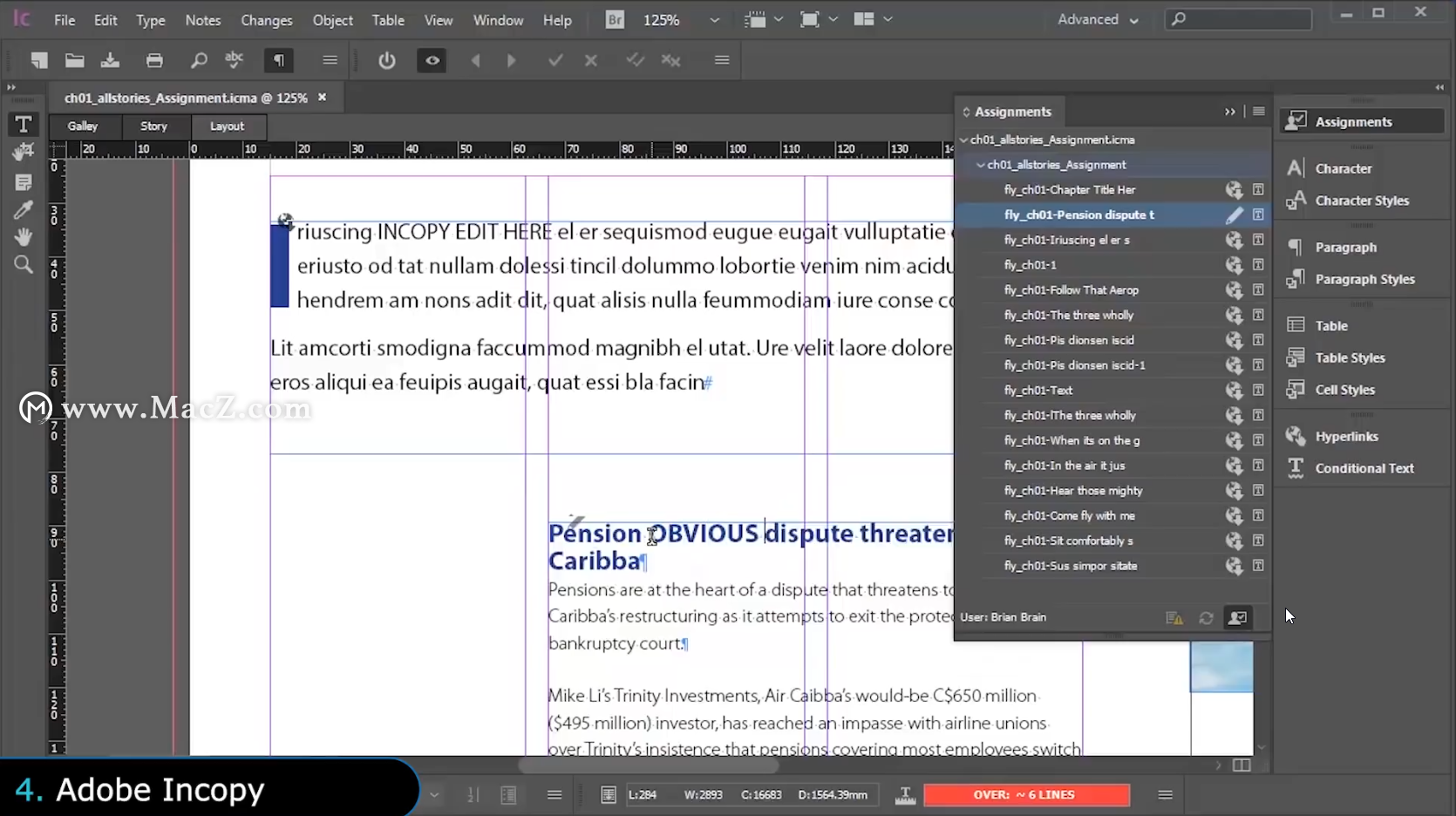The image size is (1456, 816).
Task: Click the Accept Change checkmark
Action: point(555,60)
